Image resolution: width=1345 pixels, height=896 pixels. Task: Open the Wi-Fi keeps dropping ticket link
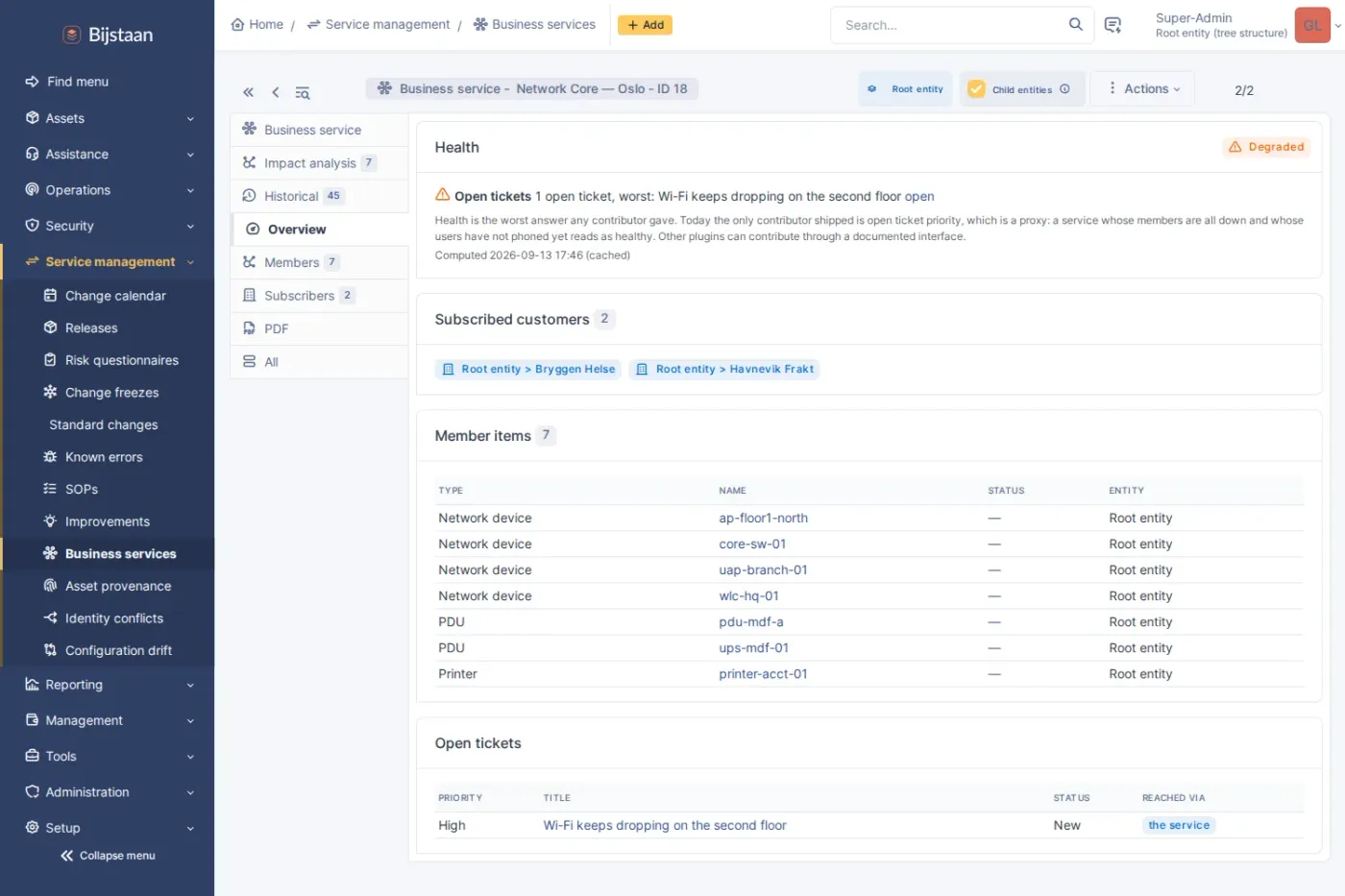click(x=665, y=825)
